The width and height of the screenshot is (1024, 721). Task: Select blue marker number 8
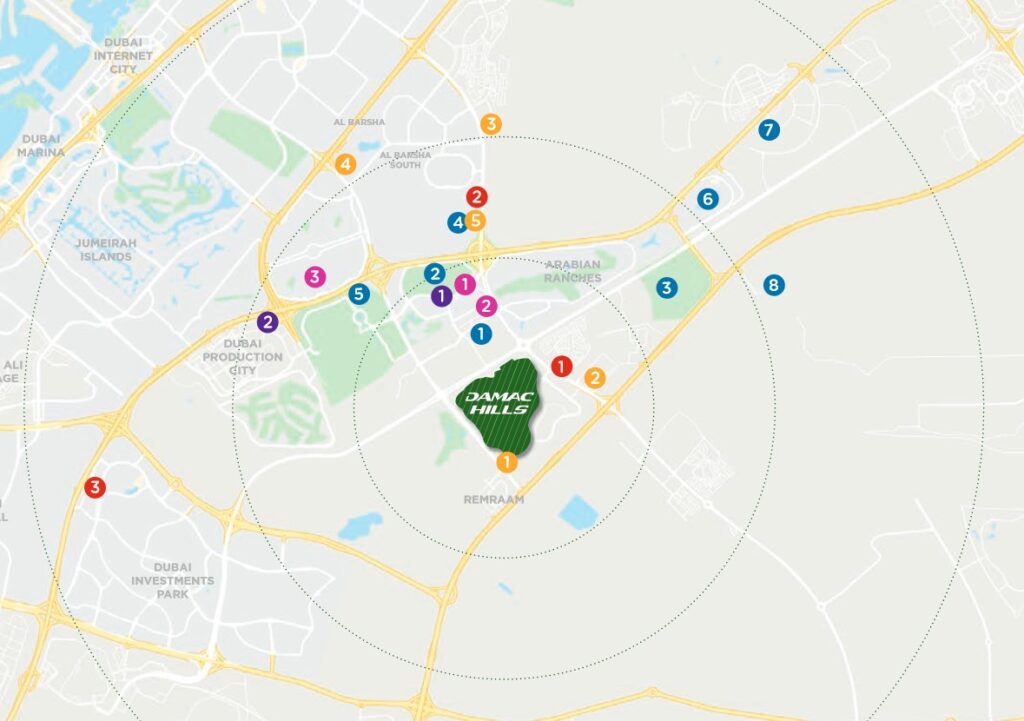[x=773, y=285]
